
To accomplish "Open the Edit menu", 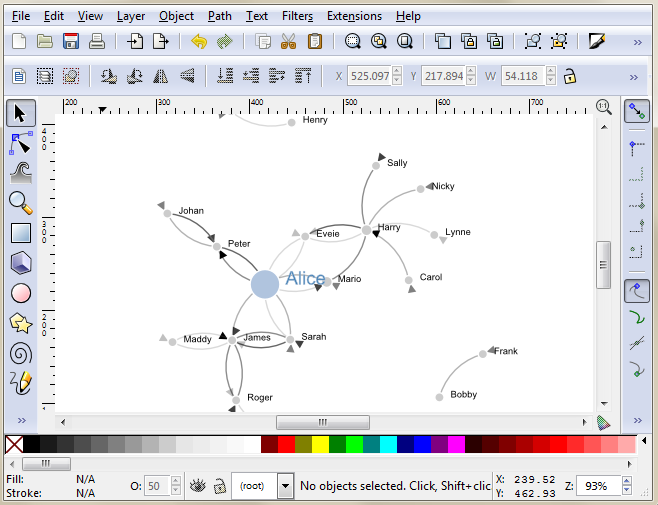I will pos(54,16).
